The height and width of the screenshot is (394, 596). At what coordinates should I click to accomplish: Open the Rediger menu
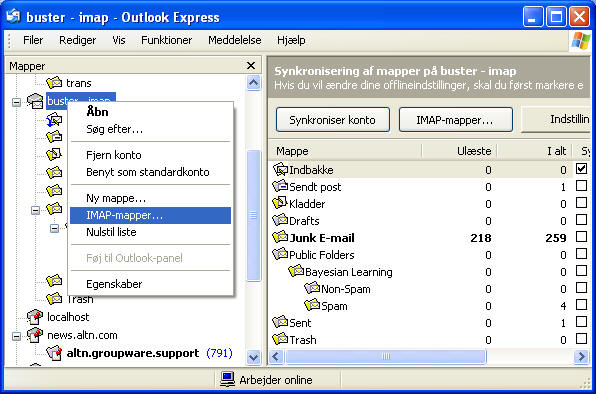point(78,40)
